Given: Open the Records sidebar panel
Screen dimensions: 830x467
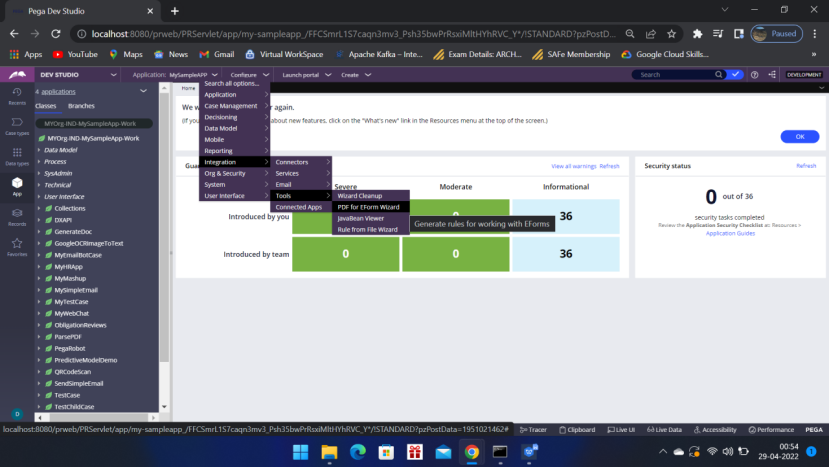Looking at the screenshot, I should click(17, 217).
